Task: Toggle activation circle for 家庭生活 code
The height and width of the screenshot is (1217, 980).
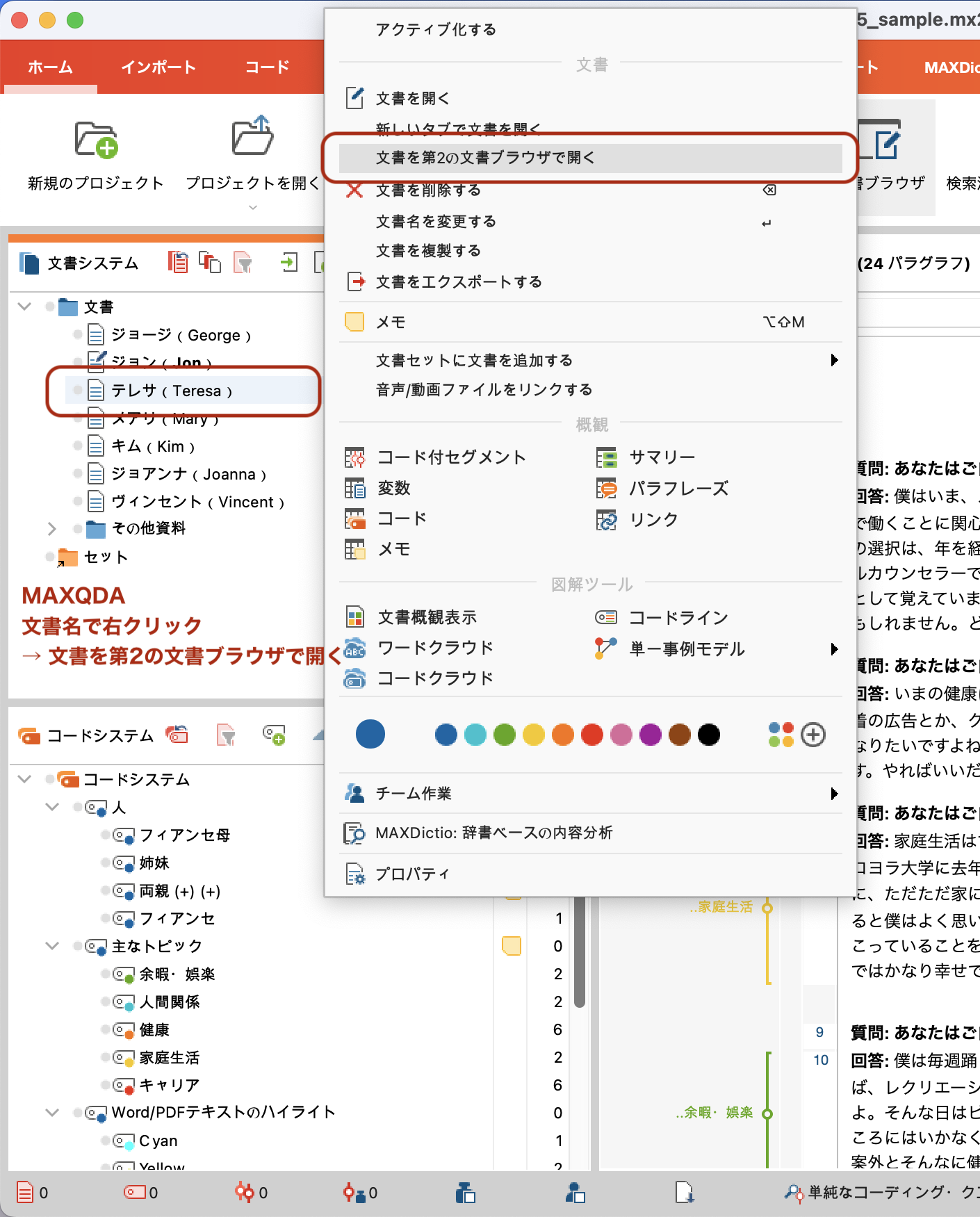Action: tap(106, 1057)
